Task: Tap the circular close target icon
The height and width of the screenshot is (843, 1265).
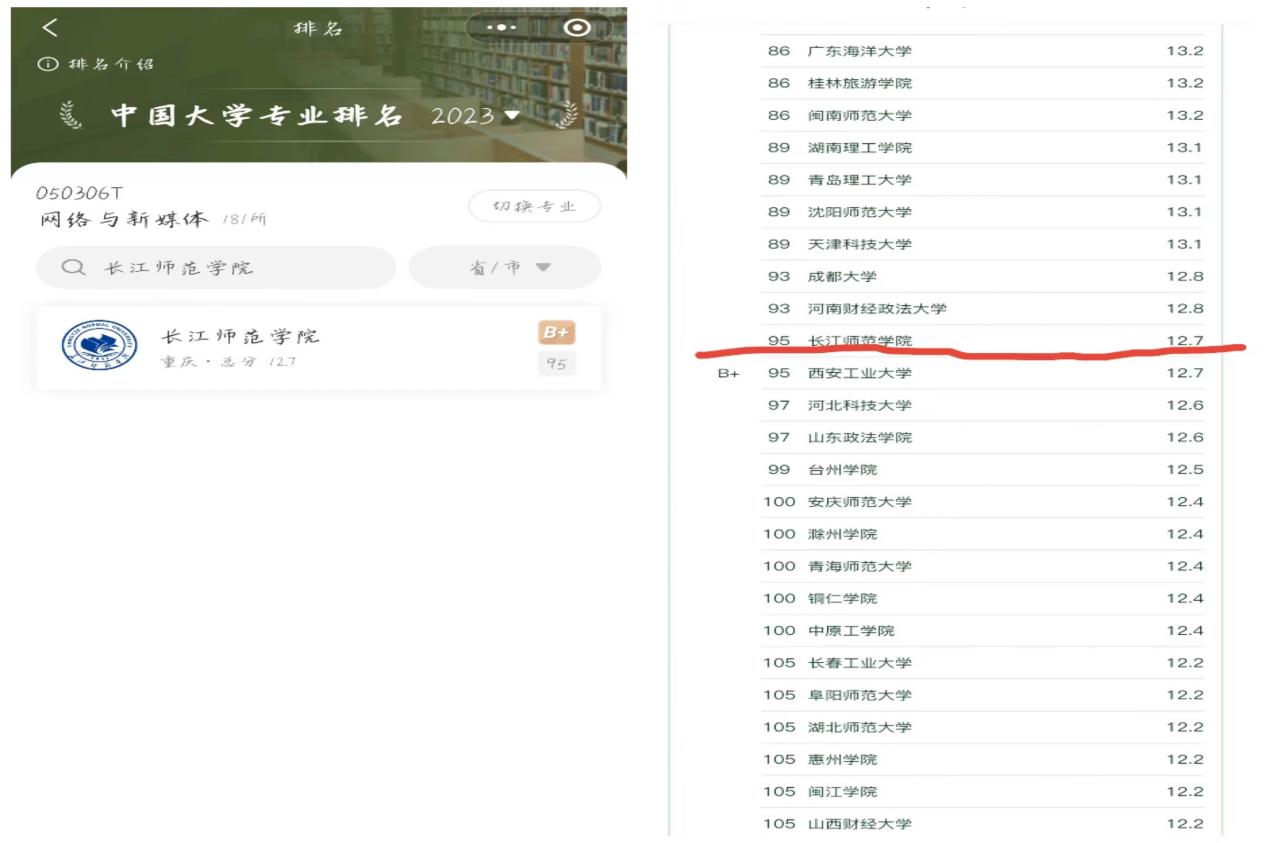Action: coord(577,28)
